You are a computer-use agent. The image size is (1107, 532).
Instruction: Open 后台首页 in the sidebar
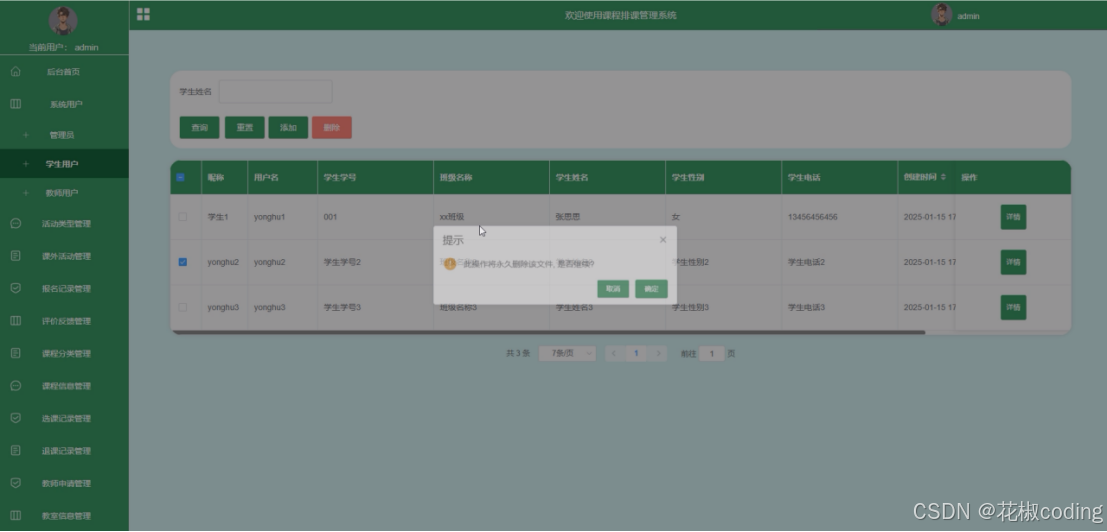click(x=64, y=71)
